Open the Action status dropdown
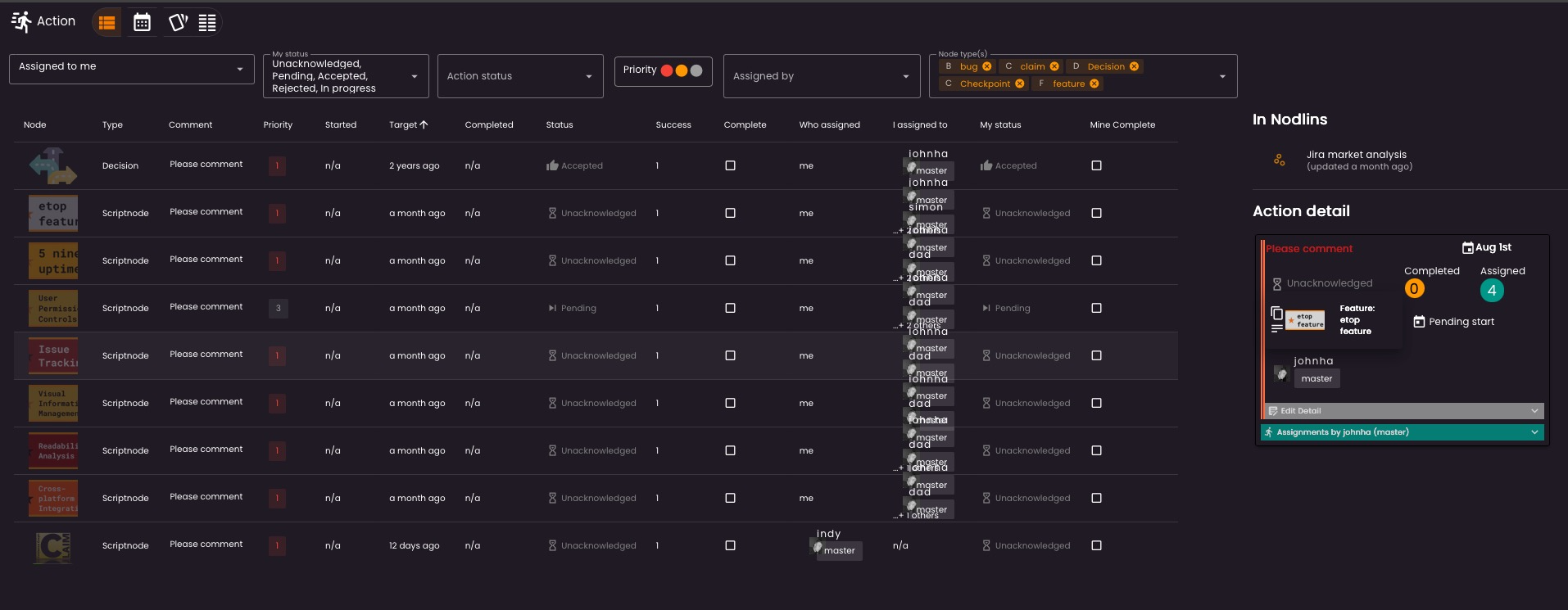This screenshot has height=610, width=1568. pyautogui.click(x=519, y=76)
